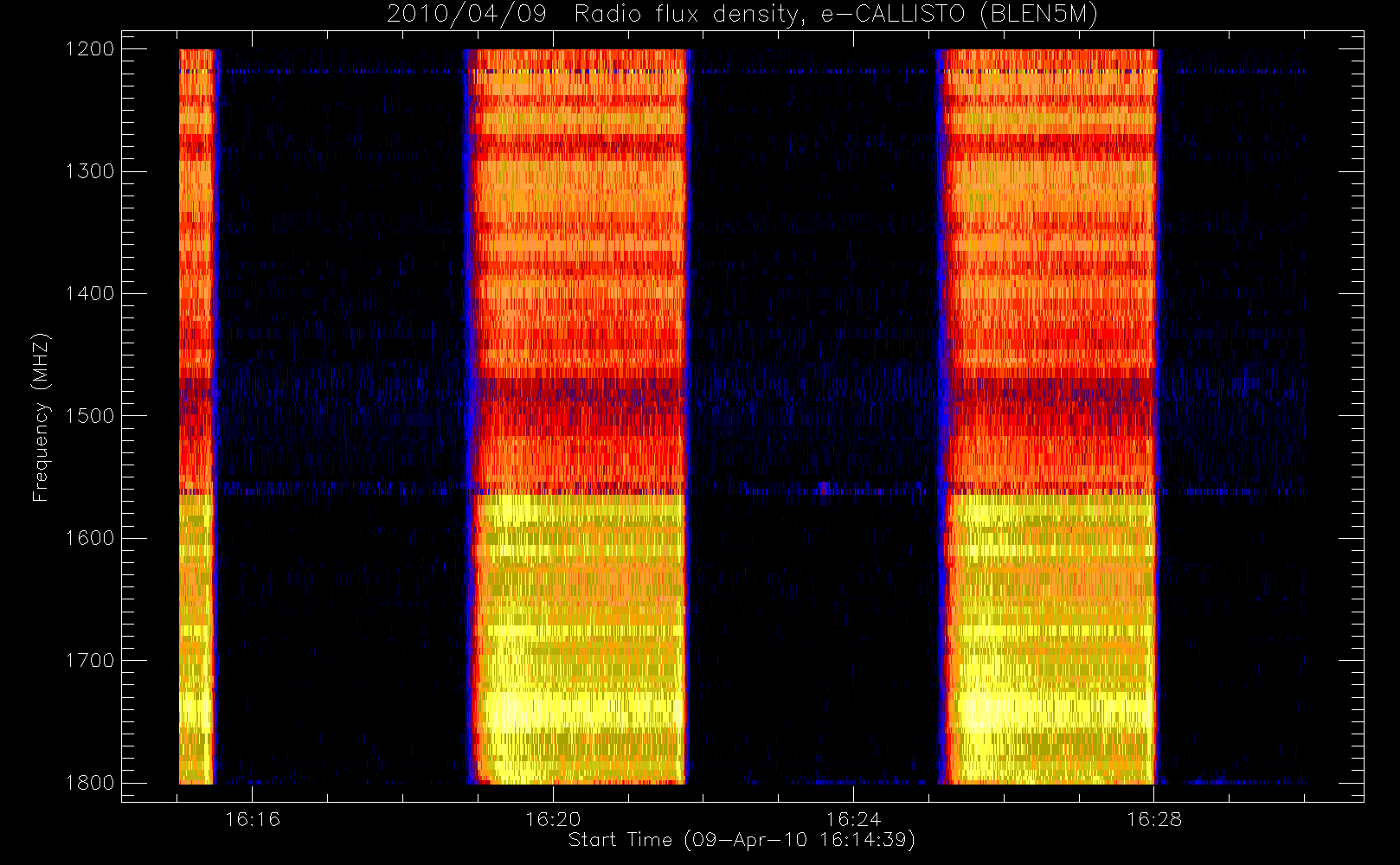Select the 1600 frequency tick label
This screenshot has height=865, width=1400.
click(90, 538)
